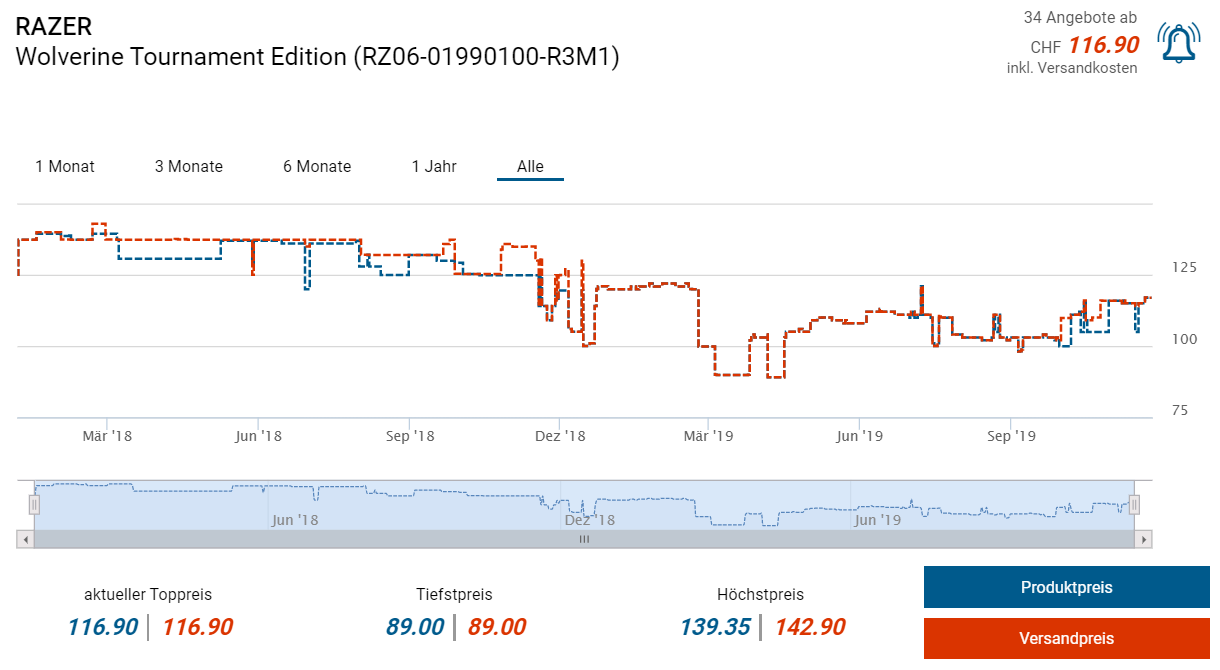The image size is (1220, 670).
Task: Select the 1 Monat time range
Action: click(65, 166)
